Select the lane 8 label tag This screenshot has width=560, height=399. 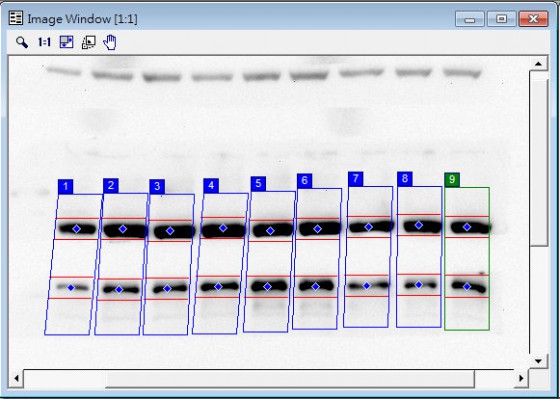tap(405, 179)
